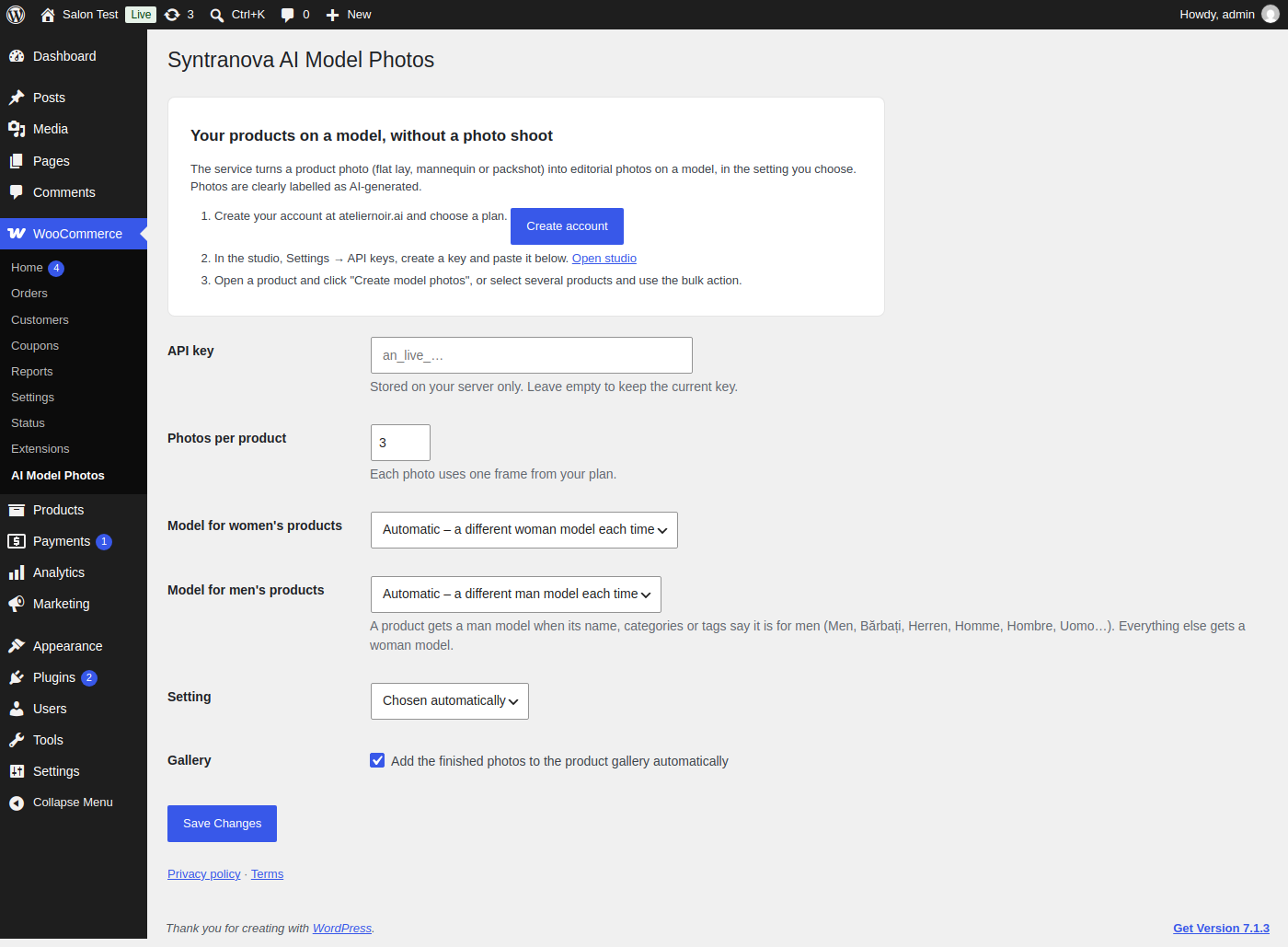The width and height of the screenshot is (1288, 947).
Task: Open the updates icon showing 3
Action: 172,15
